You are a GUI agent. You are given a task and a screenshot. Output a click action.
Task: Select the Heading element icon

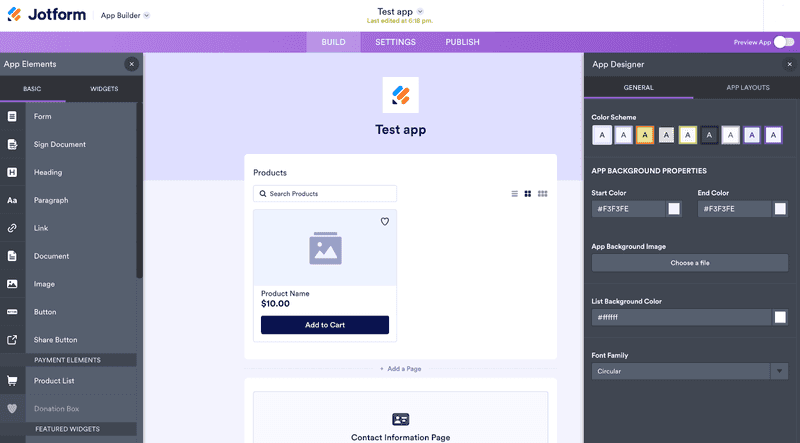(x=12, y=173)
